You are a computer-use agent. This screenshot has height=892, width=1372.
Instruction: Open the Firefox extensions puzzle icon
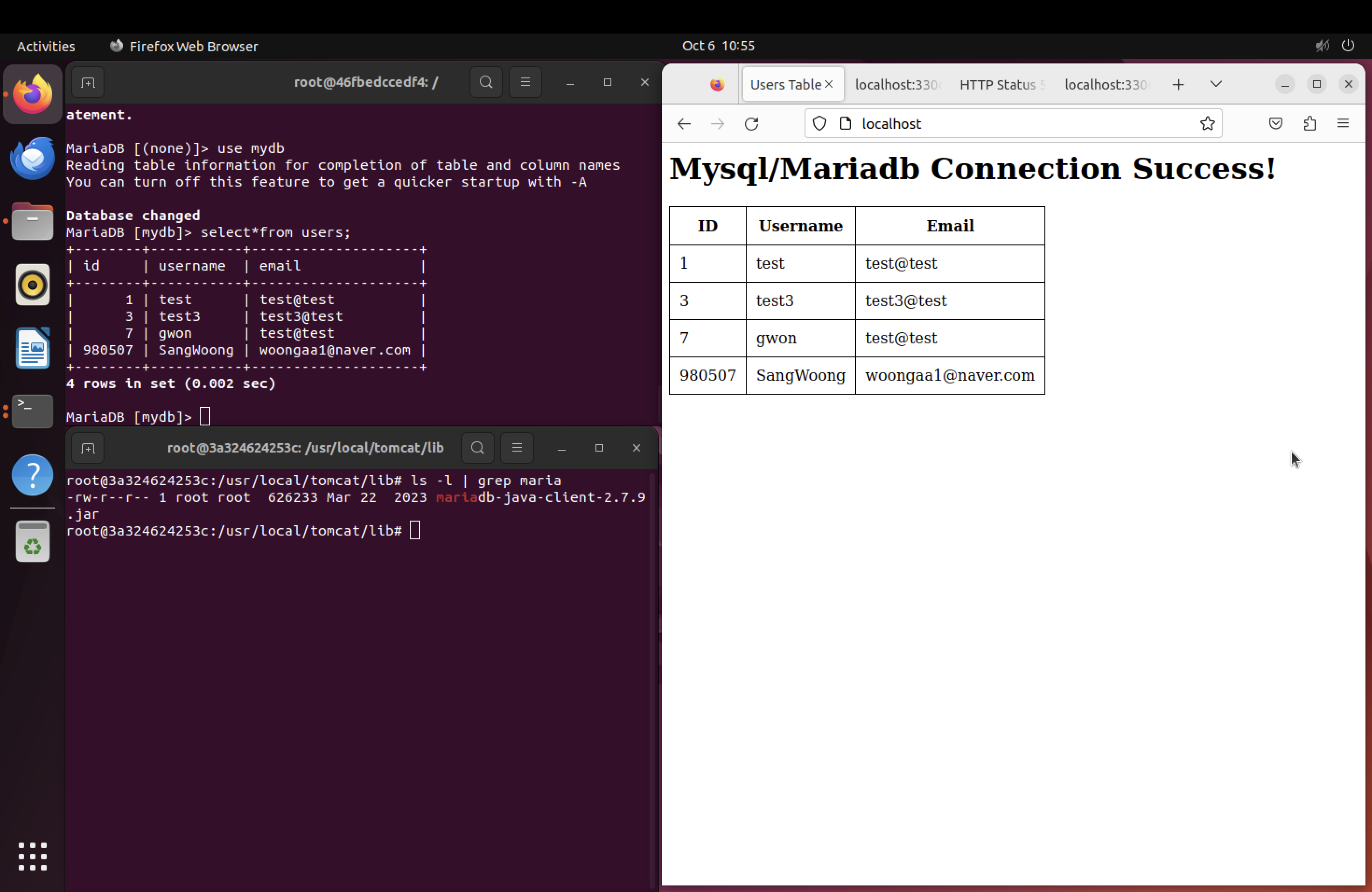pos(1309,123)
